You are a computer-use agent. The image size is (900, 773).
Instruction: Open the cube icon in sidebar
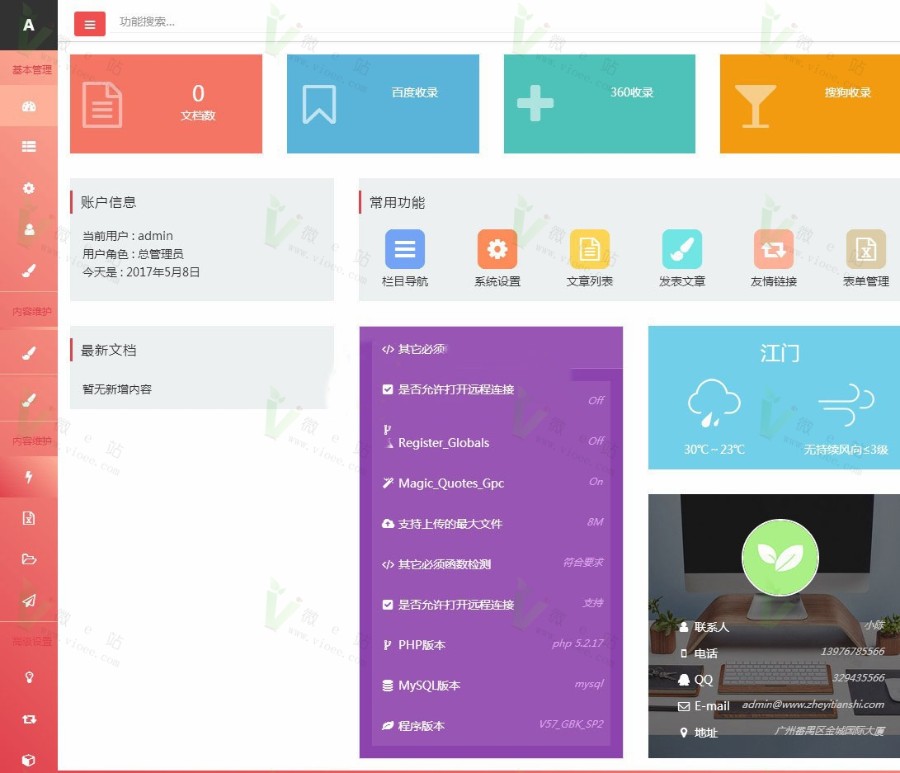(x=29, y=760)
